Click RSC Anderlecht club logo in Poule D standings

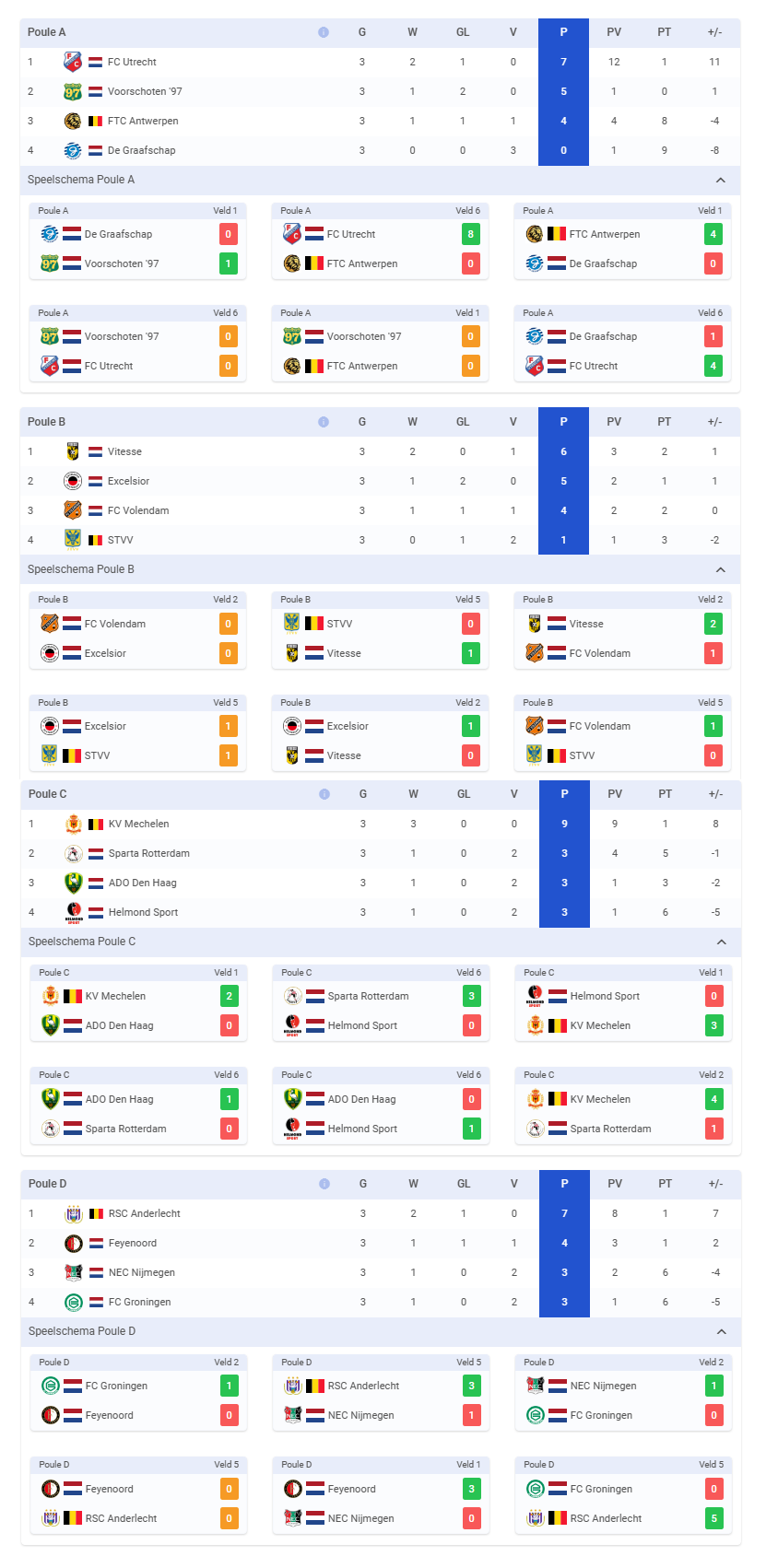click(x=74, y=1213)
